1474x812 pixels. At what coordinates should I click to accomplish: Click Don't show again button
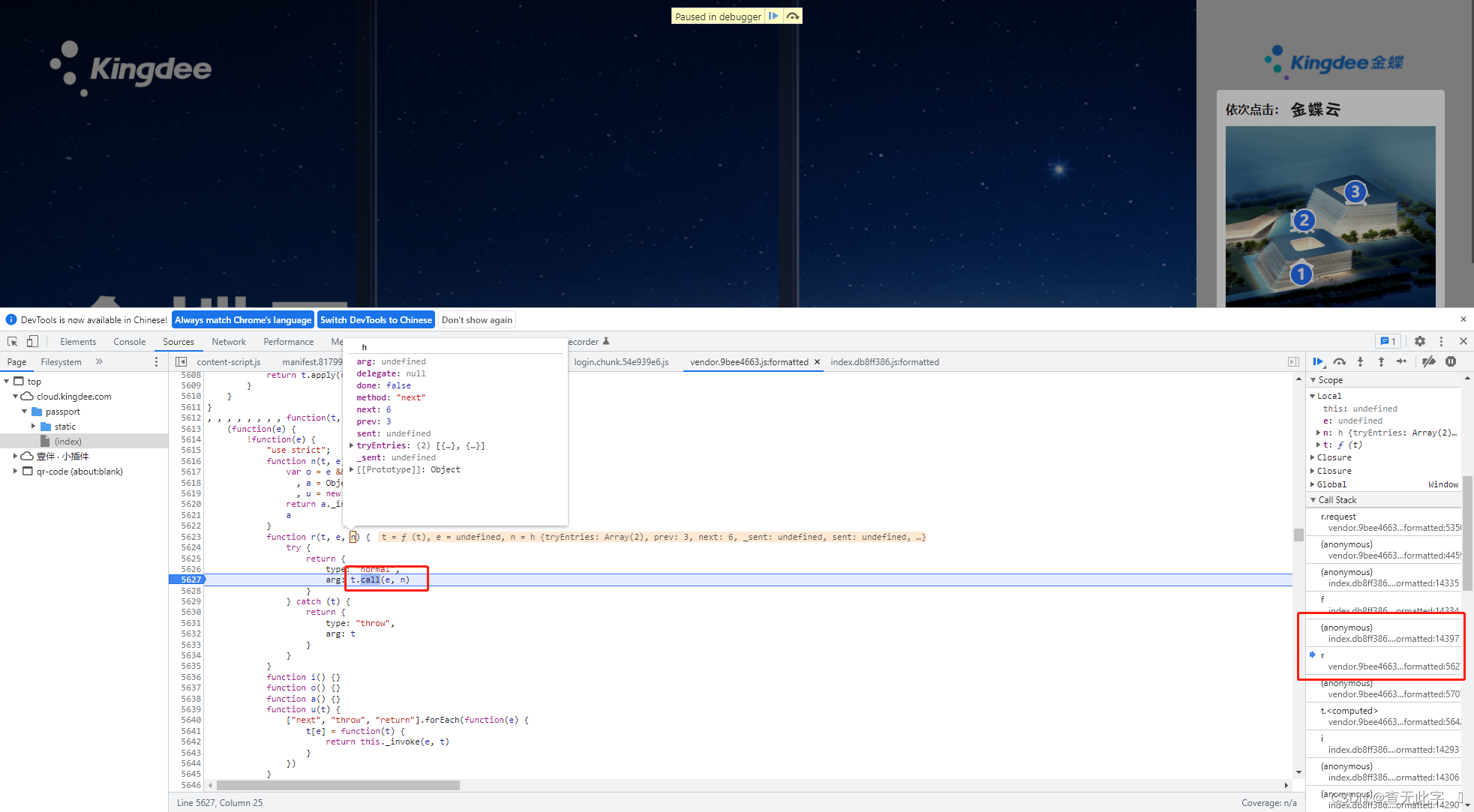point(477,319)
